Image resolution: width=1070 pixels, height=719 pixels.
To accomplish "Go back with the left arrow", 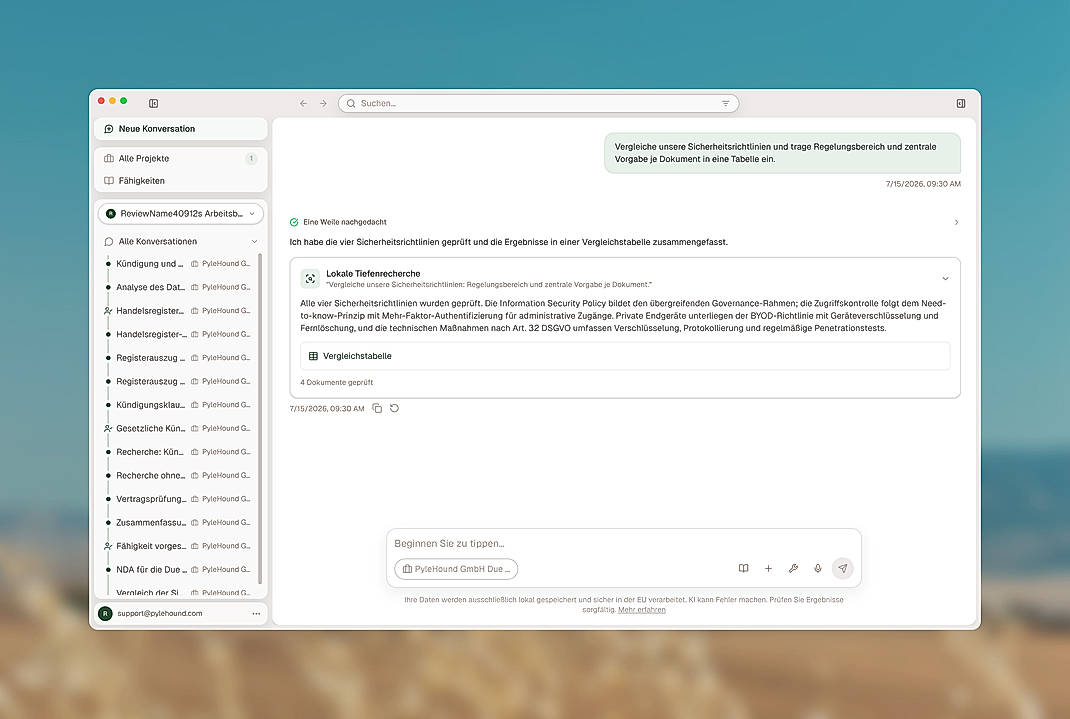I will point(303,104).
